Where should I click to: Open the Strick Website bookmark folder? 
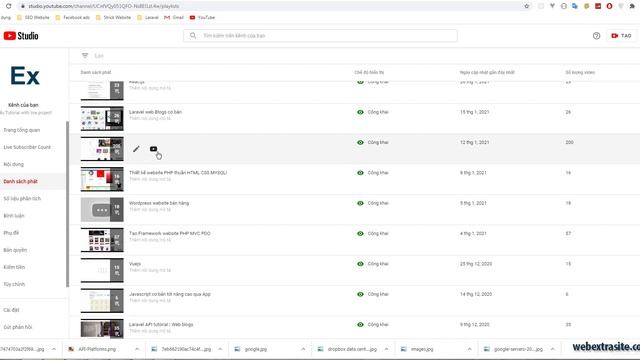coord(113,18)
